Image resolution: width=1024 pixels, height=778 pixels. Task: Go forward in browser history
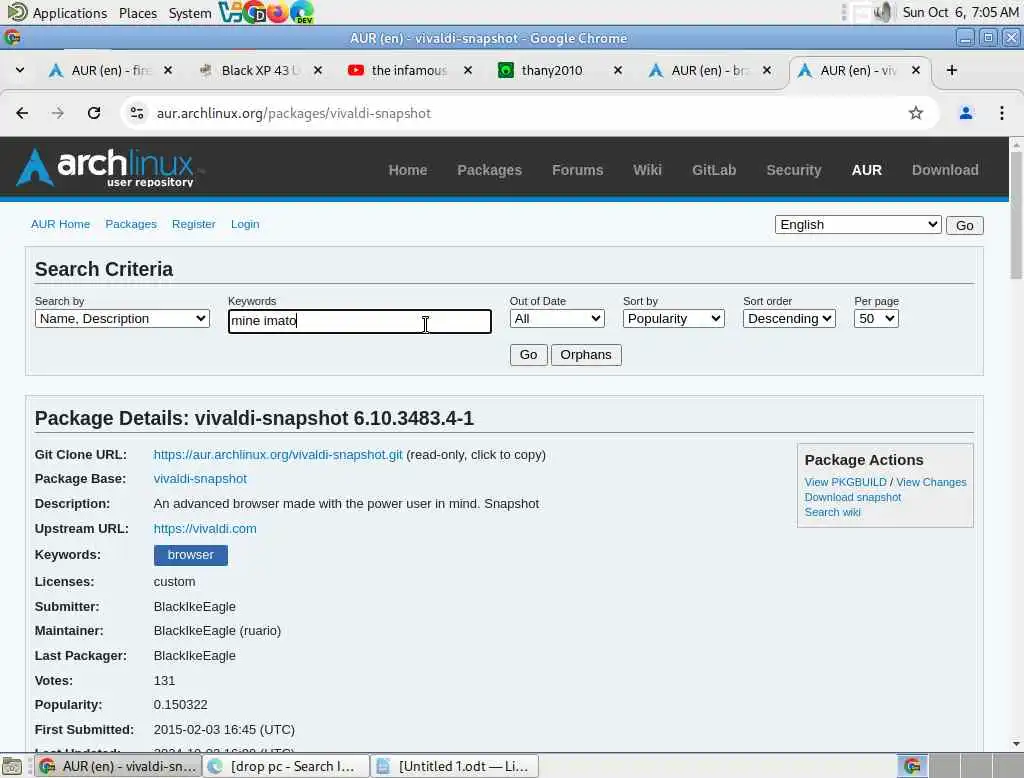[57, 113]
